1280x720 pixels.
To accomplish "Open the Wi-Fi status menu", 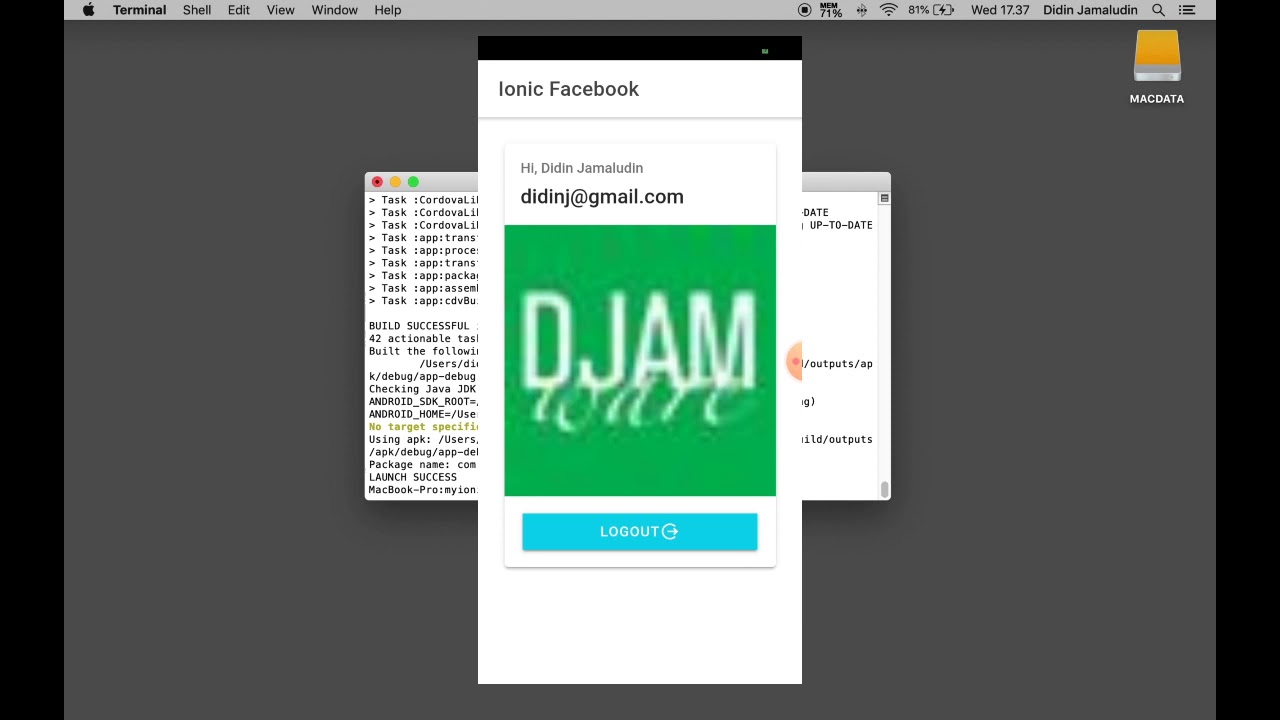I will [x=888, y=10].
